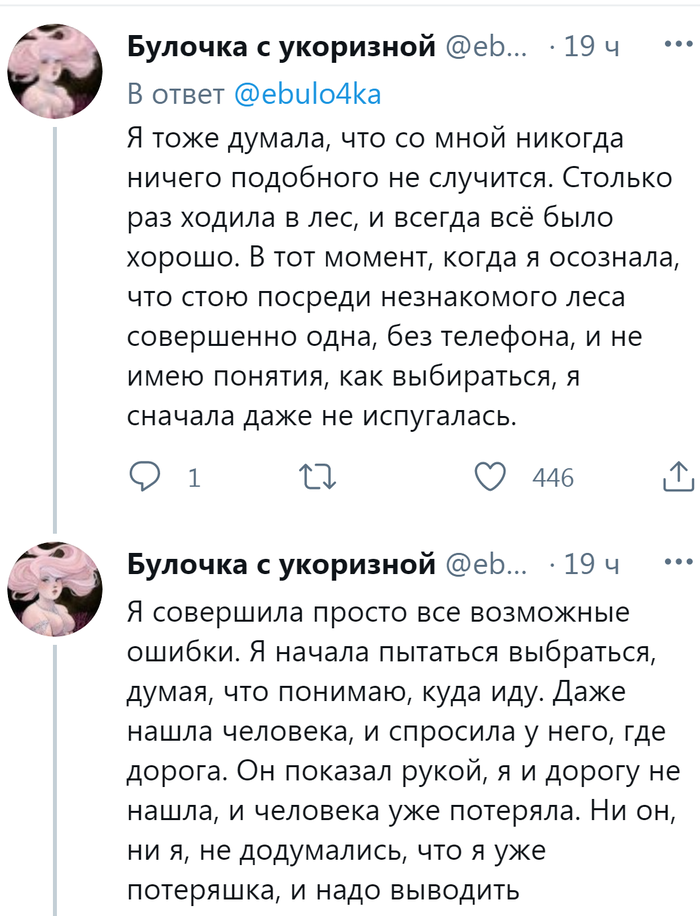Screen dimensions: 700x916
Task: Open the tweet starting 'Я тоже думала'
Action: point(400,272)
